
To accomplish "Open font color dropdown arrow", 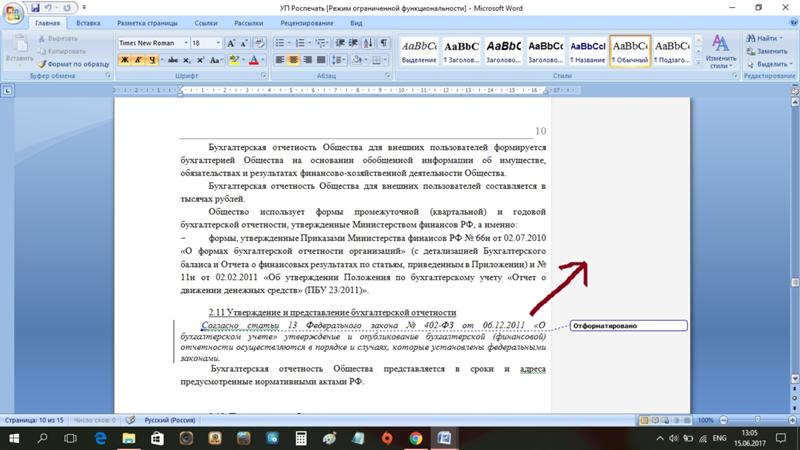I will [x=263, y=60].
